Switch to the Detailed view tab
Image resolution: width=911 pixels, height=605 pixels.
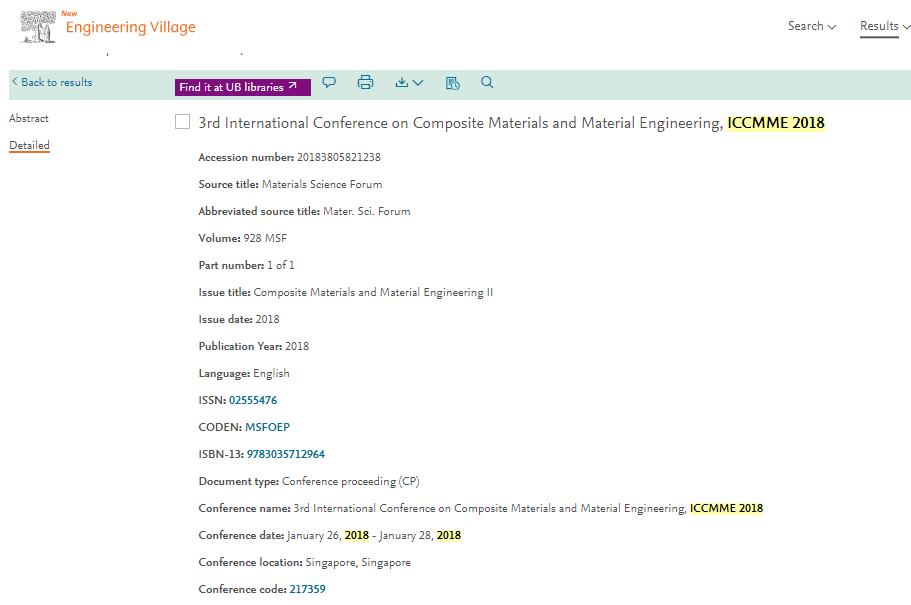point(30,145)
